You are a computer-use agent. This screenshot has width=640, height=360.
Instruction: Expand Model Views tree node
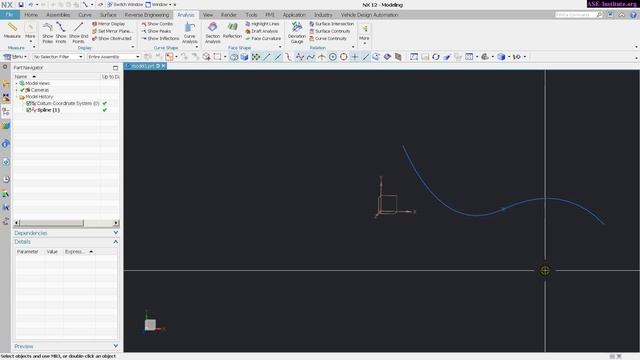tap(17, 83)
